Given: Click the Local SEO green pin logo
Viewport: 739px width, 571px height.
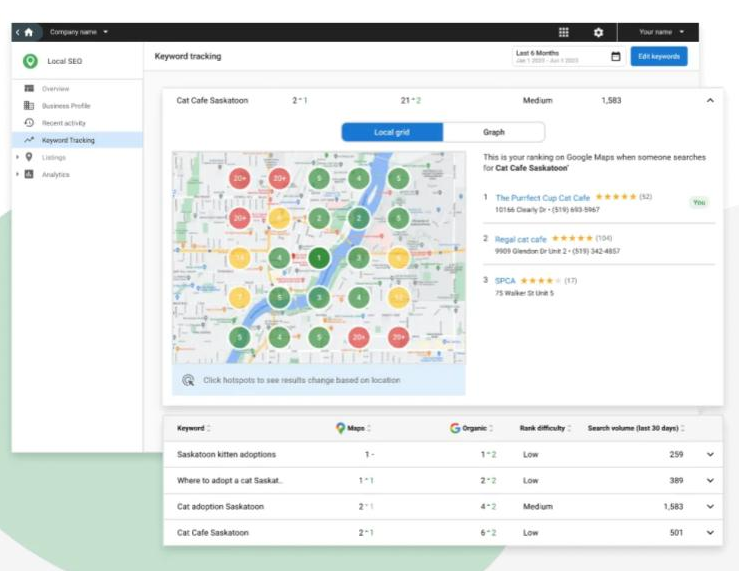Looking at the screenshot, I should pos(31,61).
